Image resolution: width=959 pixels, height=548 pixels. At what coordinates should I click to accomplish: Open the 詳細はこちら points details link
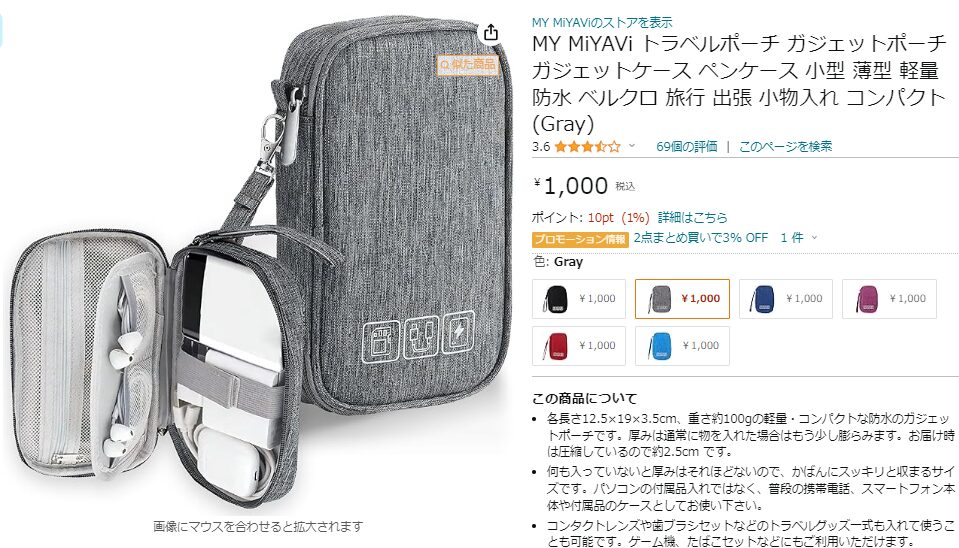point(692,218)
